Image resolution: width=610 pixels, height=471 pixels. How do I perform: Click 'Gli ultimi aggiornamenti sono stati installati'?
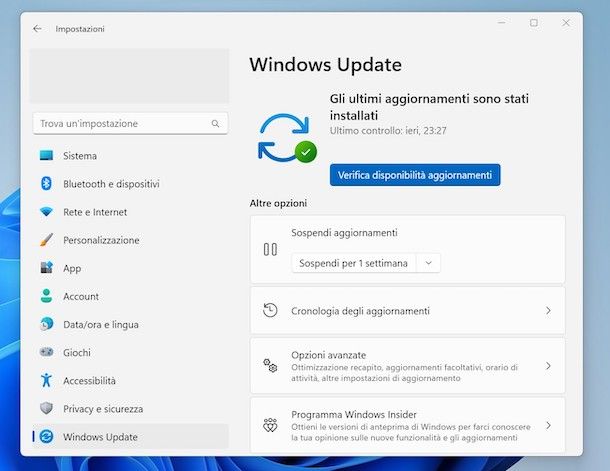point(429,107)
